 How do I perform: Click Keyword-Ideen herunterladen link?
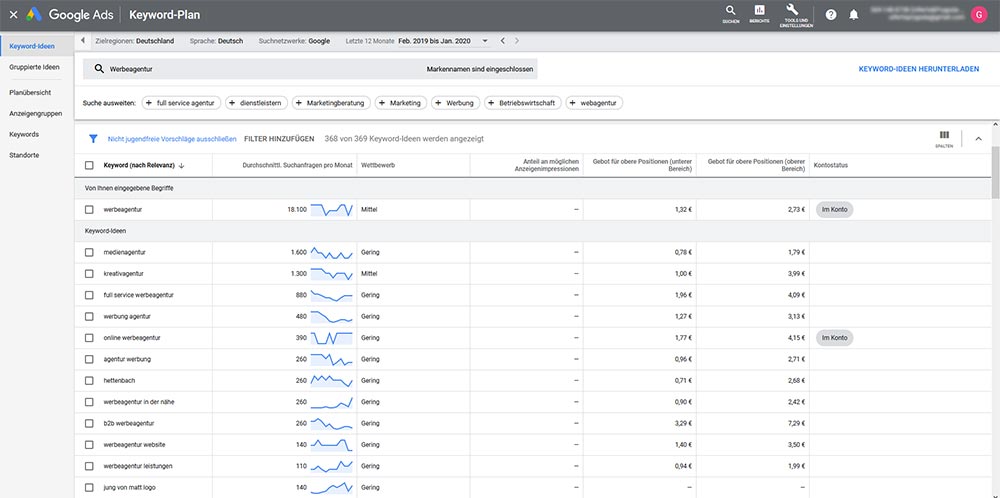pyautogui.click(x=919, y=69)
